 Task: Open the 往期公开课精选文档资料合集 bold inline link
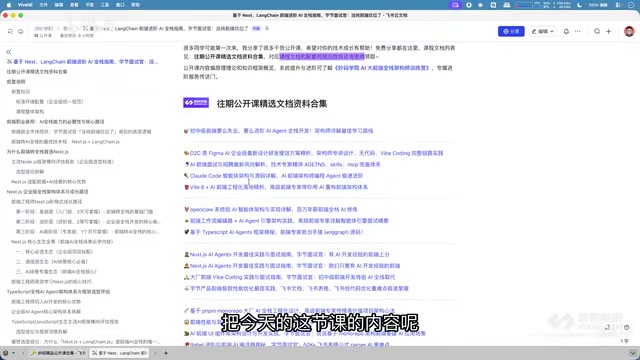pos(229,57)
